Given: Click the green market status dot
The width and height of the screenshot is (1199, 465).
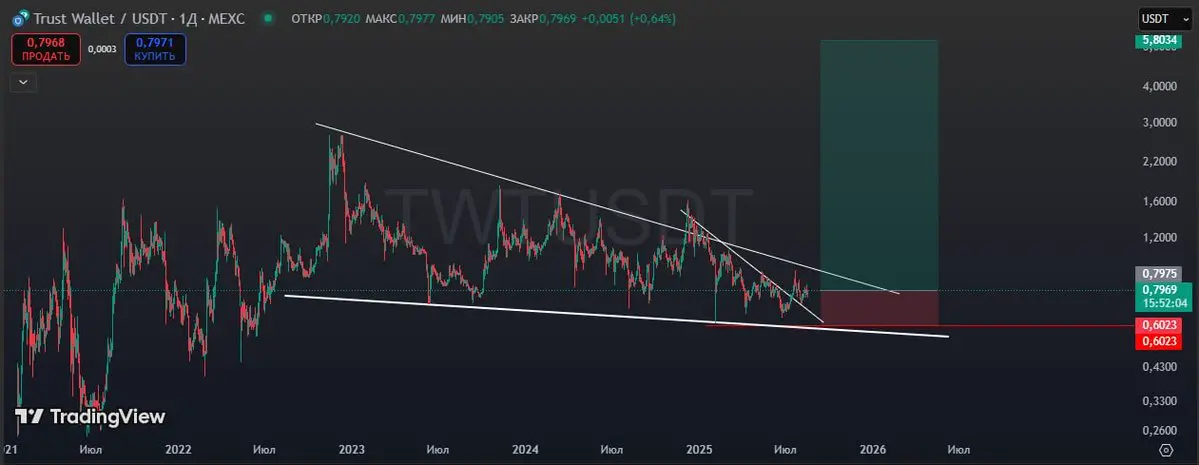Looking at the screenshot, I should coord(267,18).
